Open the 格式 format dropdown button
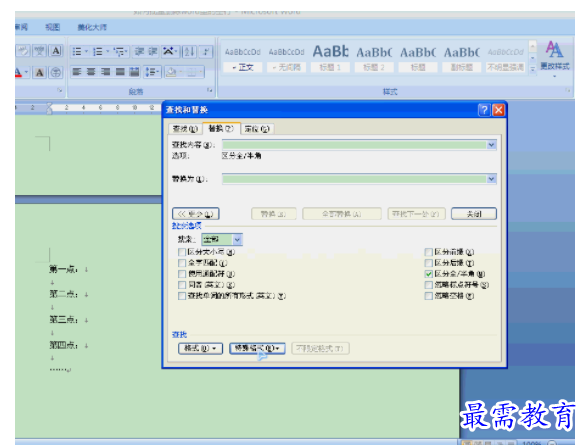 point(200,348)
